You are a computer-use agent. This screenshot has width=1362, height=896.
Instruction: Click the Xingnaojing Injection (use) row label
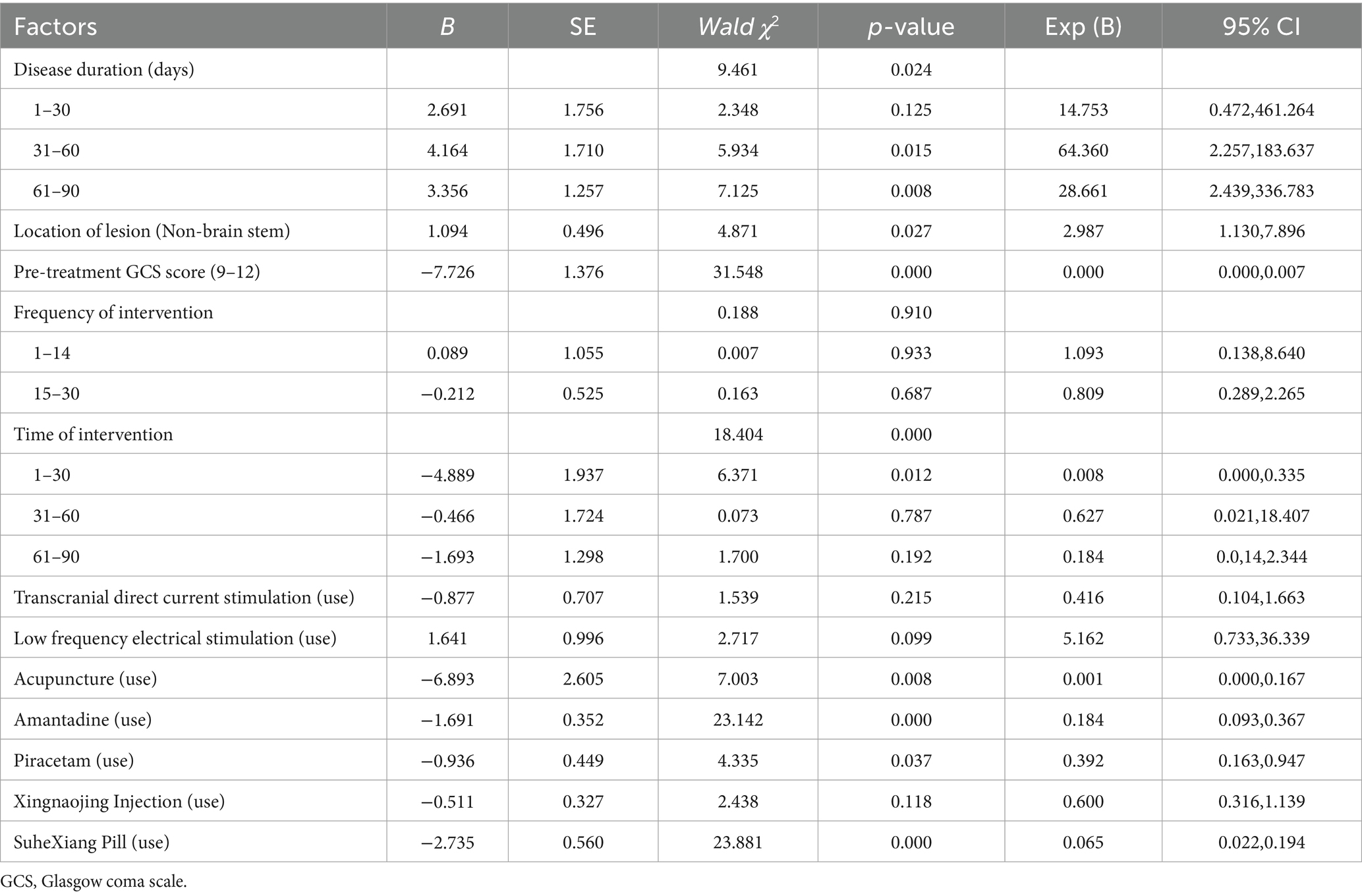pyautogui.click(x=119, y=801)
